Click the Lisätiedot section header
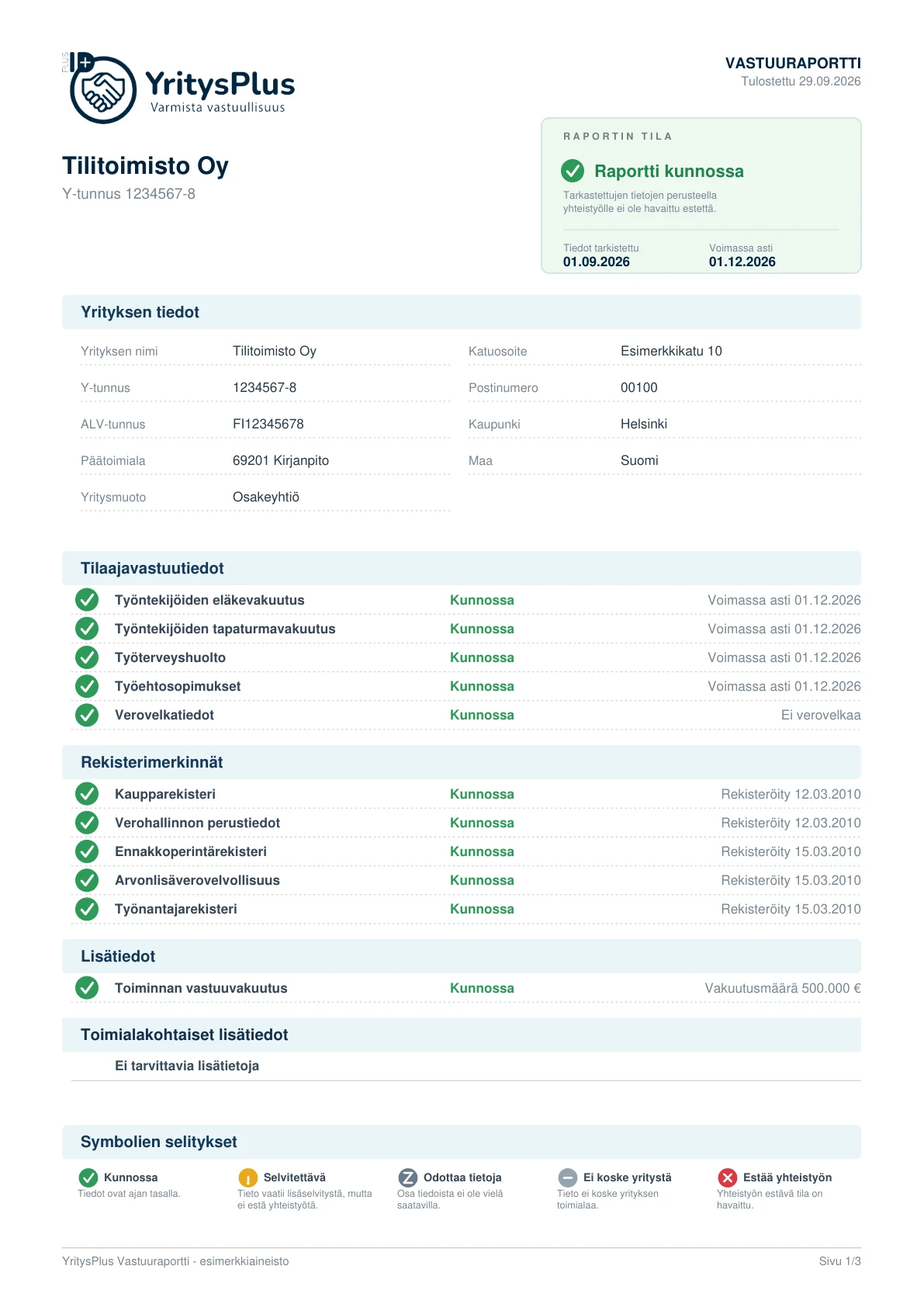The image size is (924, 1307). point(462,956)
